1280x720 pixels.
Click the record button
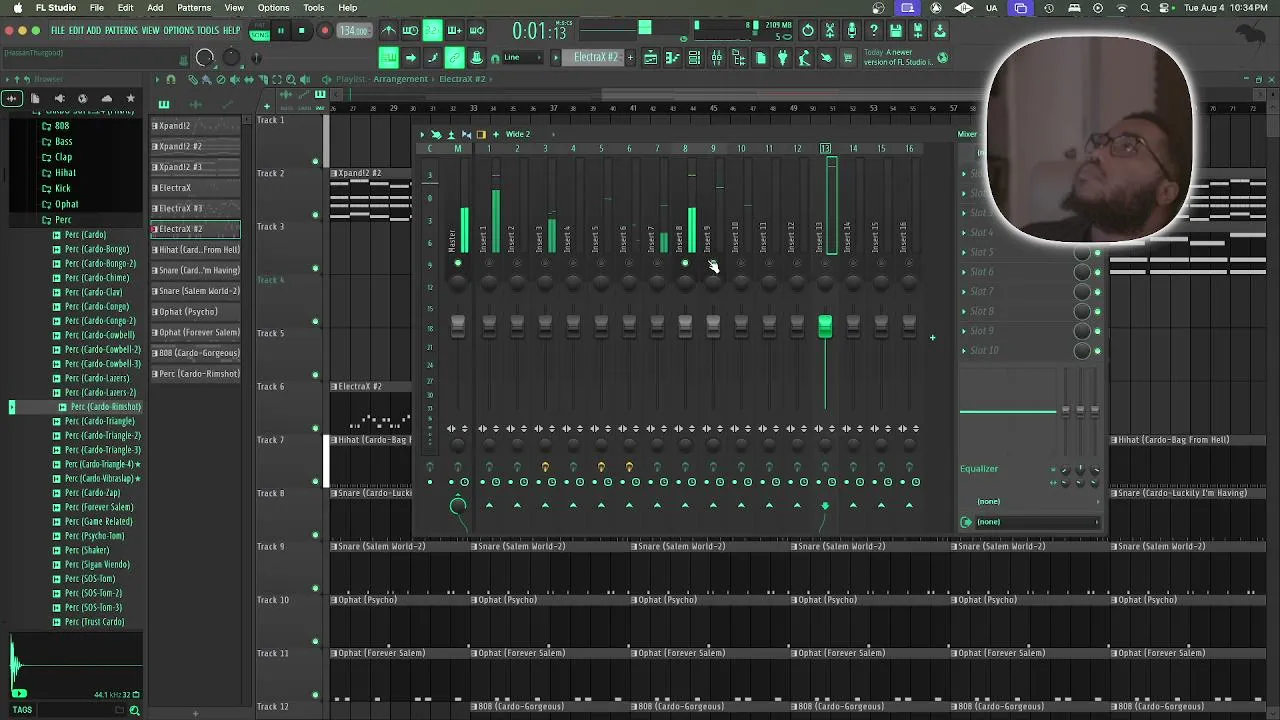coord(324,31)
